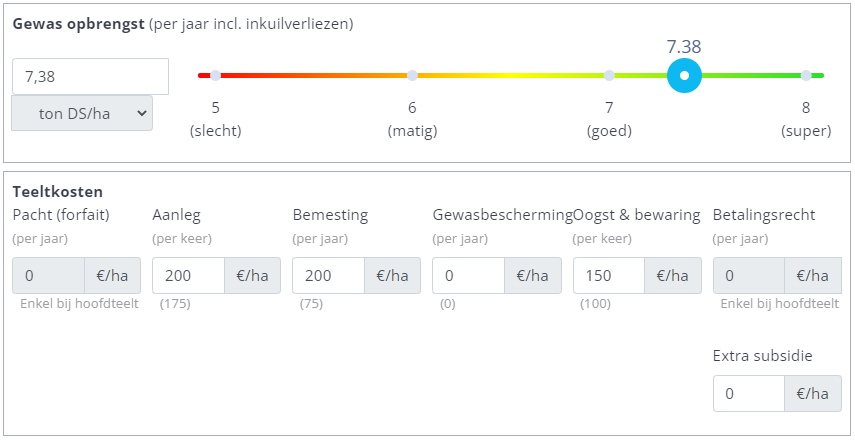
Task: Open the ton DS/ha unit dropdown
Action: tap(82, 114)
